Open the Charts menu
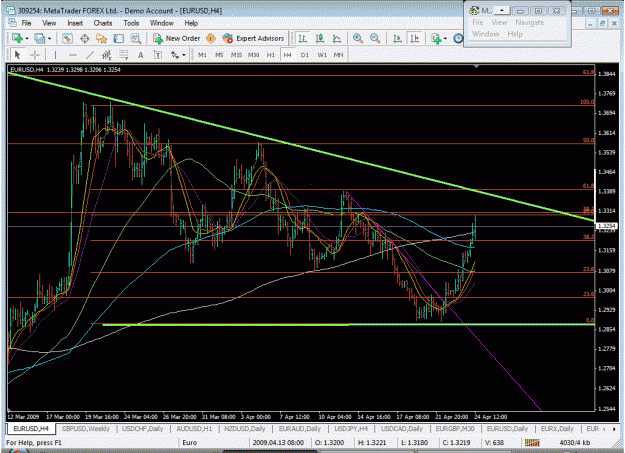The image size is (625, 453). pyautogui.click(x=103, y=23)
